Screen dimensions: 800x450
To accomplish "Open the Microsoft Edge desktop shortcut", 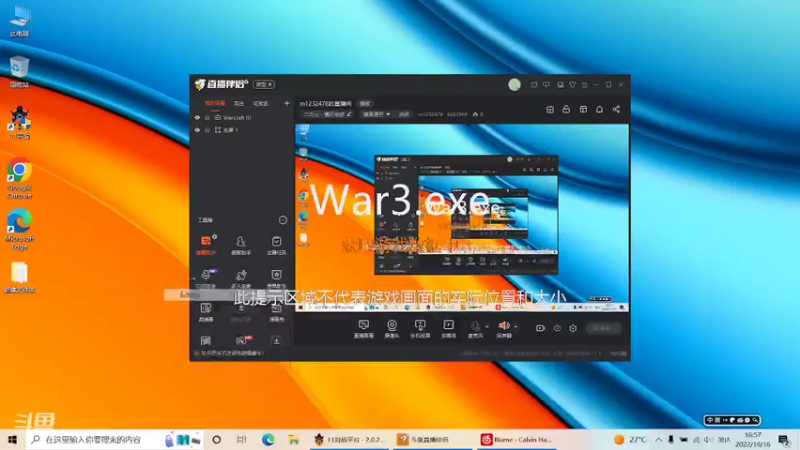I will [x=19, y=229].
